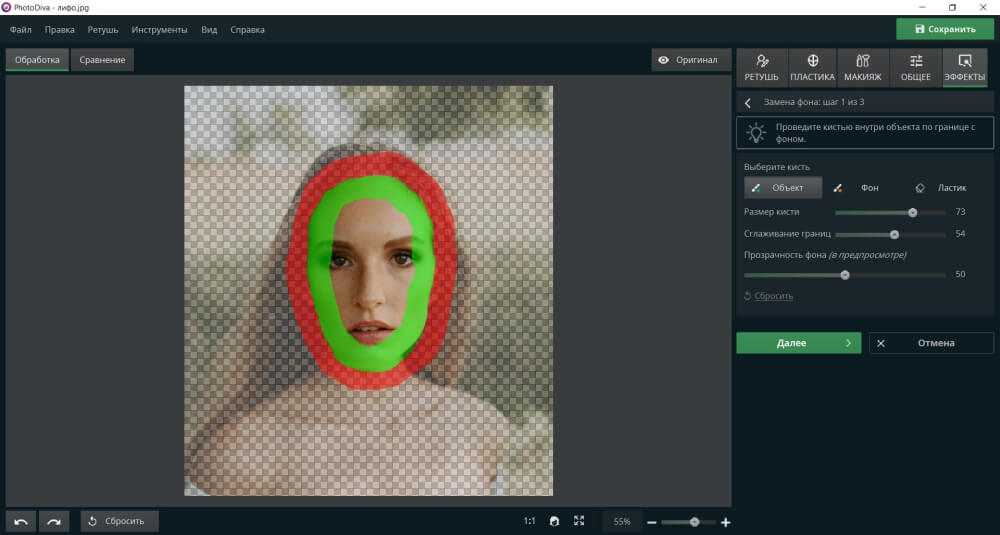Open the Ретушь retouch tab
Image resolution: width=1000 pixels, height=535 pixels.
(x=762, y=68)
